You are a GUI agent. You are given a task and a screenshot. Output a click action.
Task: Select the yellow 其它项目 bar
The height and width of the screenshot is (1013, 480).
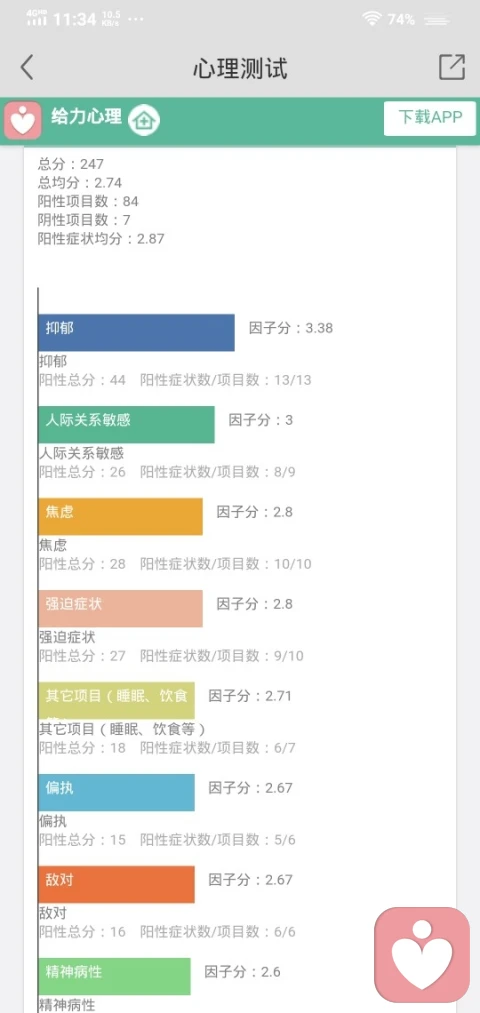[116, 700]
